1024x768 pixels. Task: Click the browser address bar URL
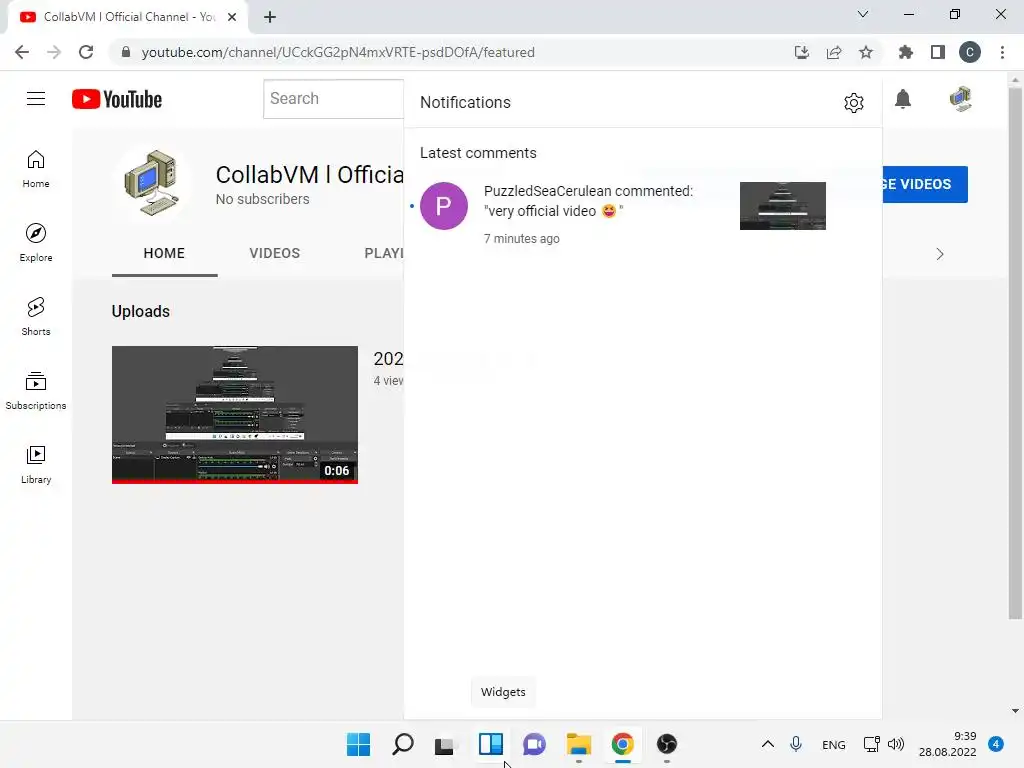[x=338, y=52]
